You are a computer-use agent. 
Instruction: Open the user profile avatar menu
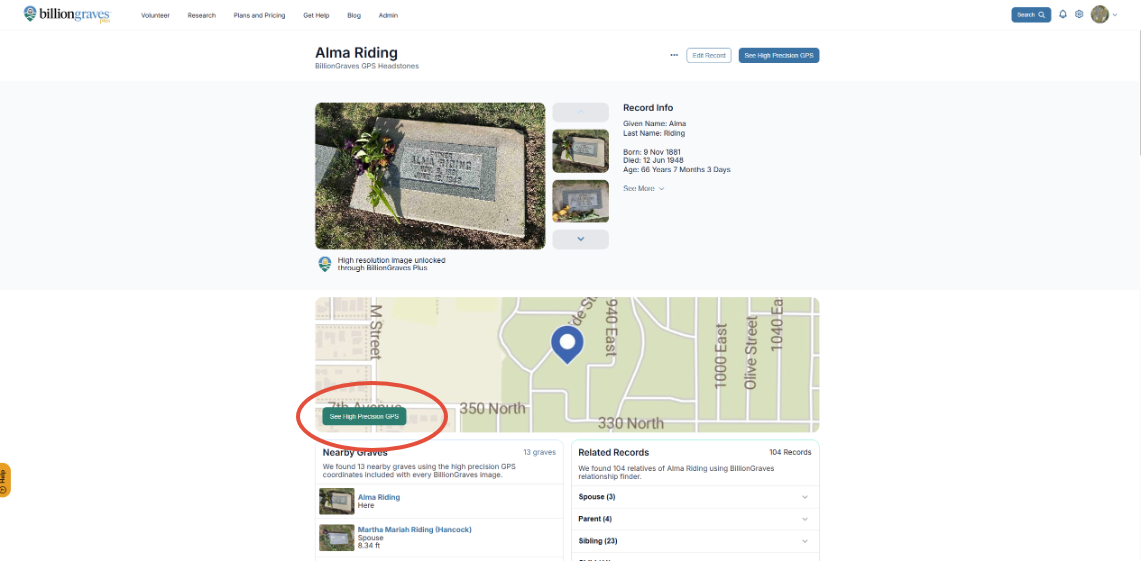tap(1100, 14)
